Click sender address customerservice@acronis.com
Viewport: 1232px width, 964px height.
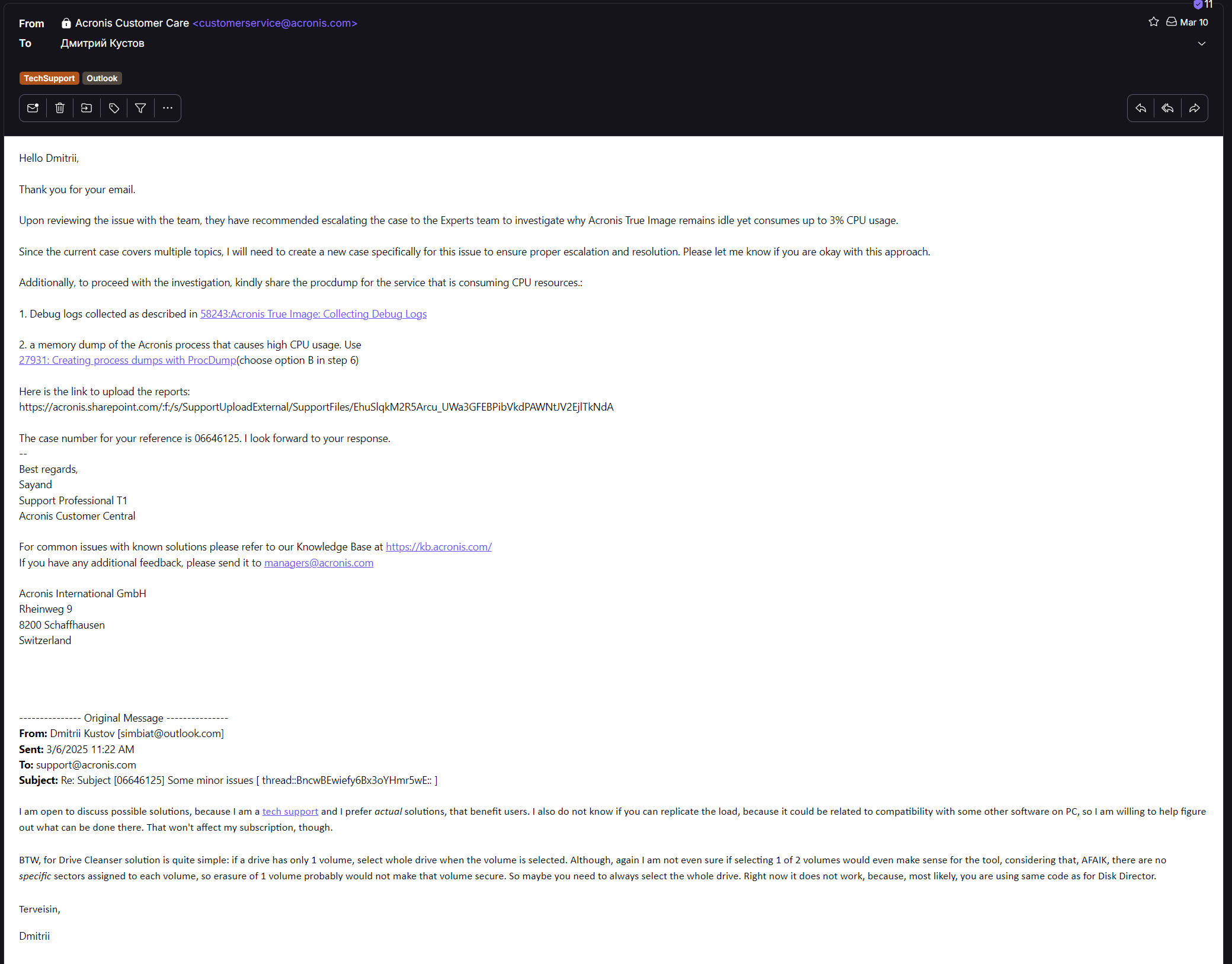(x=275, y=23)
